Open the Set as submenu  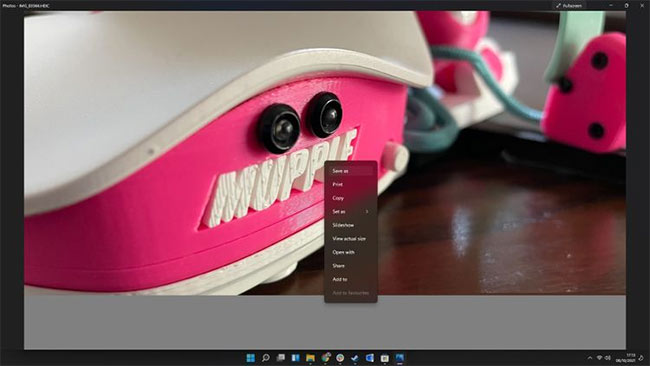click(350, 212)
